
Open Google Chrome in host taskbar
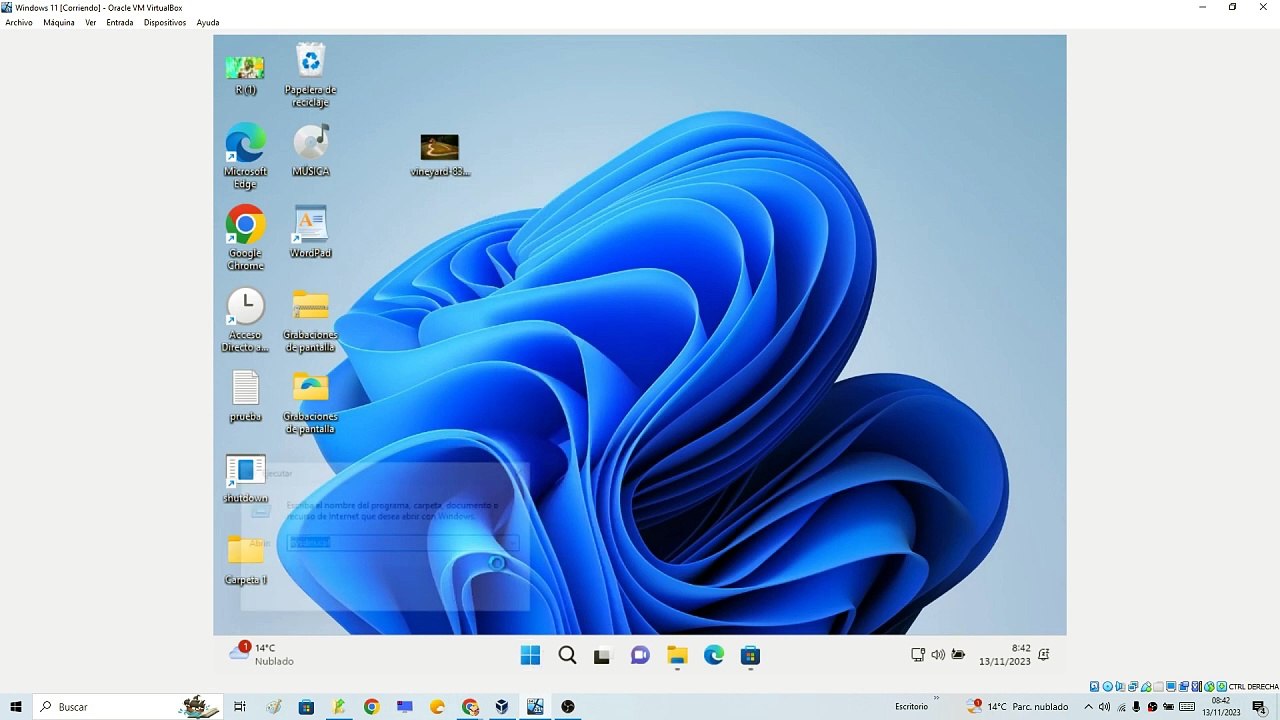[x=372, y=707]
